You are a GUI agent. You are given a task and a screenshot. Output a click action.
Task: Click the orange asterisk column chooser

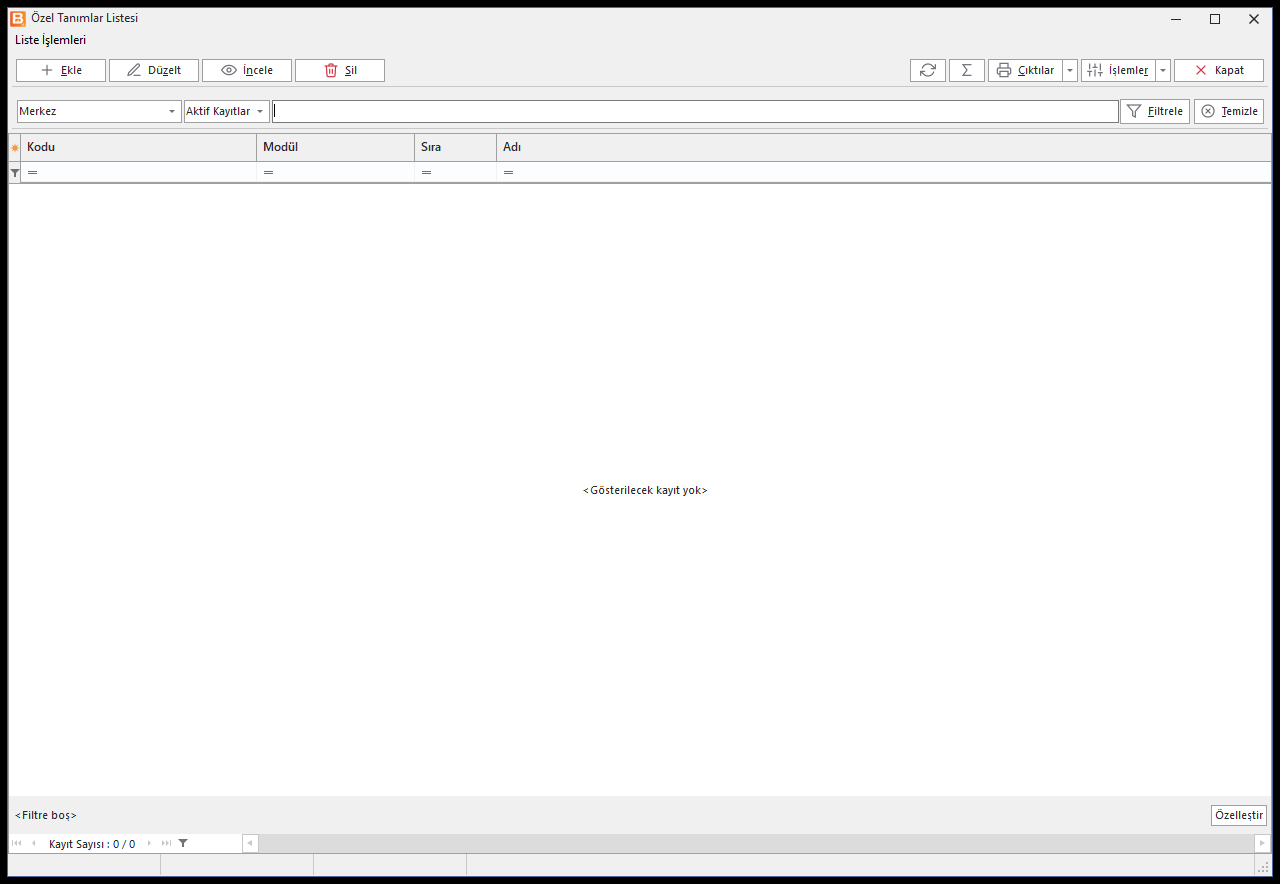point(14,148)
